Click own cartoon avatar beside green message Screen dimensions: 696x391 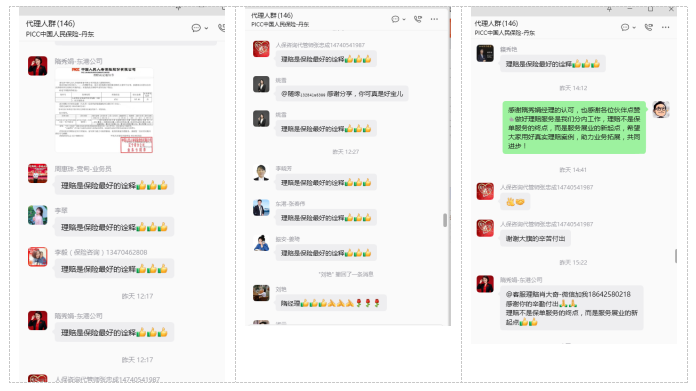pos(661,109)
